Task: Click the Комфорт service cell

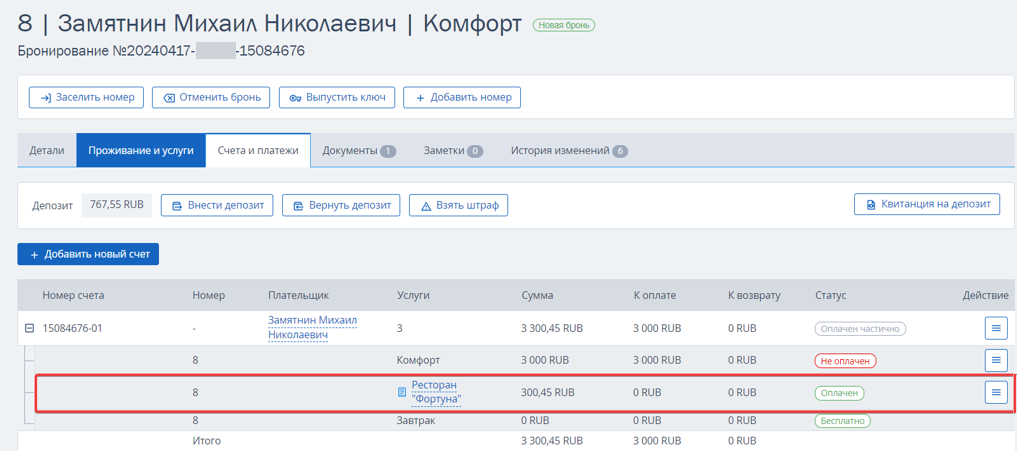Action: [x=418, y=360]
